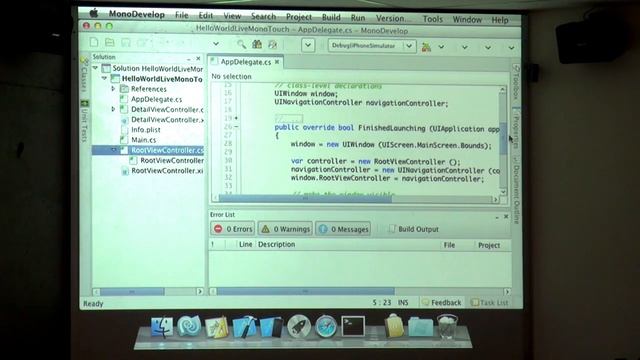The height and width of the screenshot is (360, 640).
Task: Open the Terminal icon in the Dock
Action: (x=353, y=327)
